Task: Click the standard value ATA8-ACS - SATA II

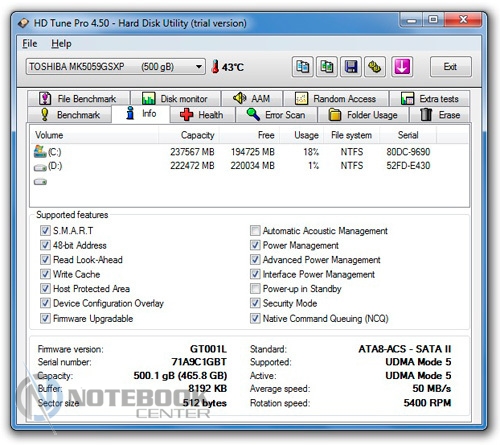Action: pyautogui.click(x=405, y=349)
